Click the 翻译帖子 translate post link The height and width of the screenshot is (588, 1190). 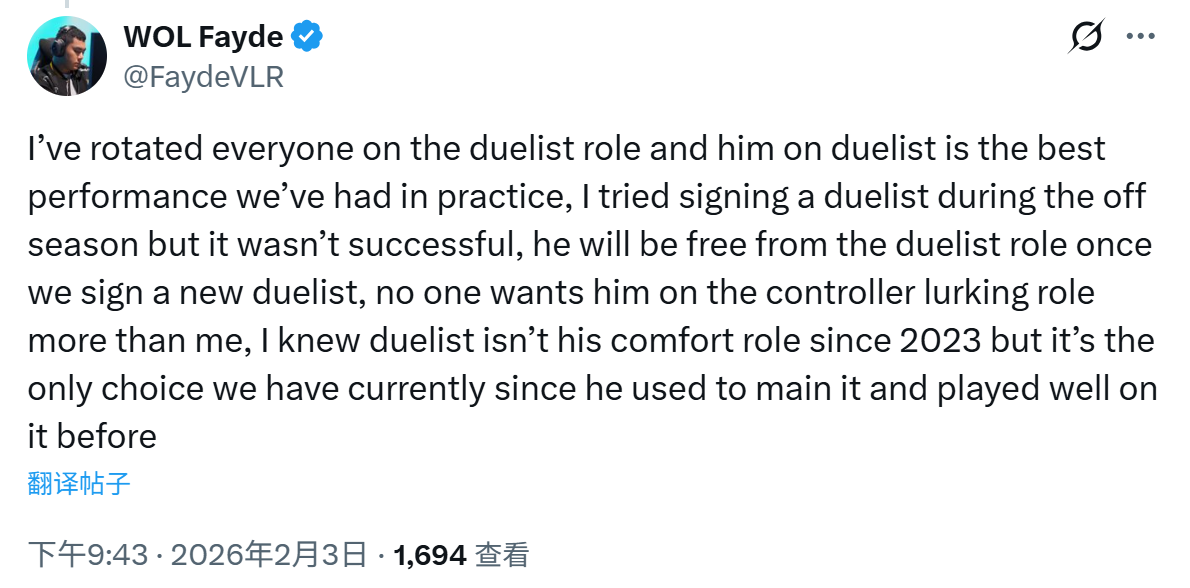[x=79, y=483]
